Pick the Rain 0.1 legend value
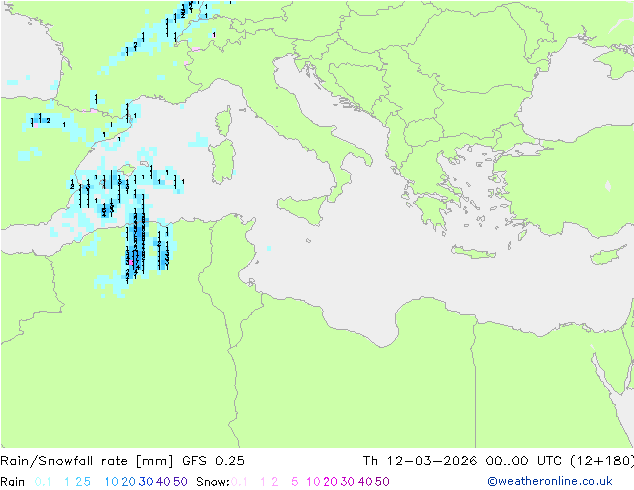Image resolution: width=634 pixels, height=490 pixels. pos(43,482)
